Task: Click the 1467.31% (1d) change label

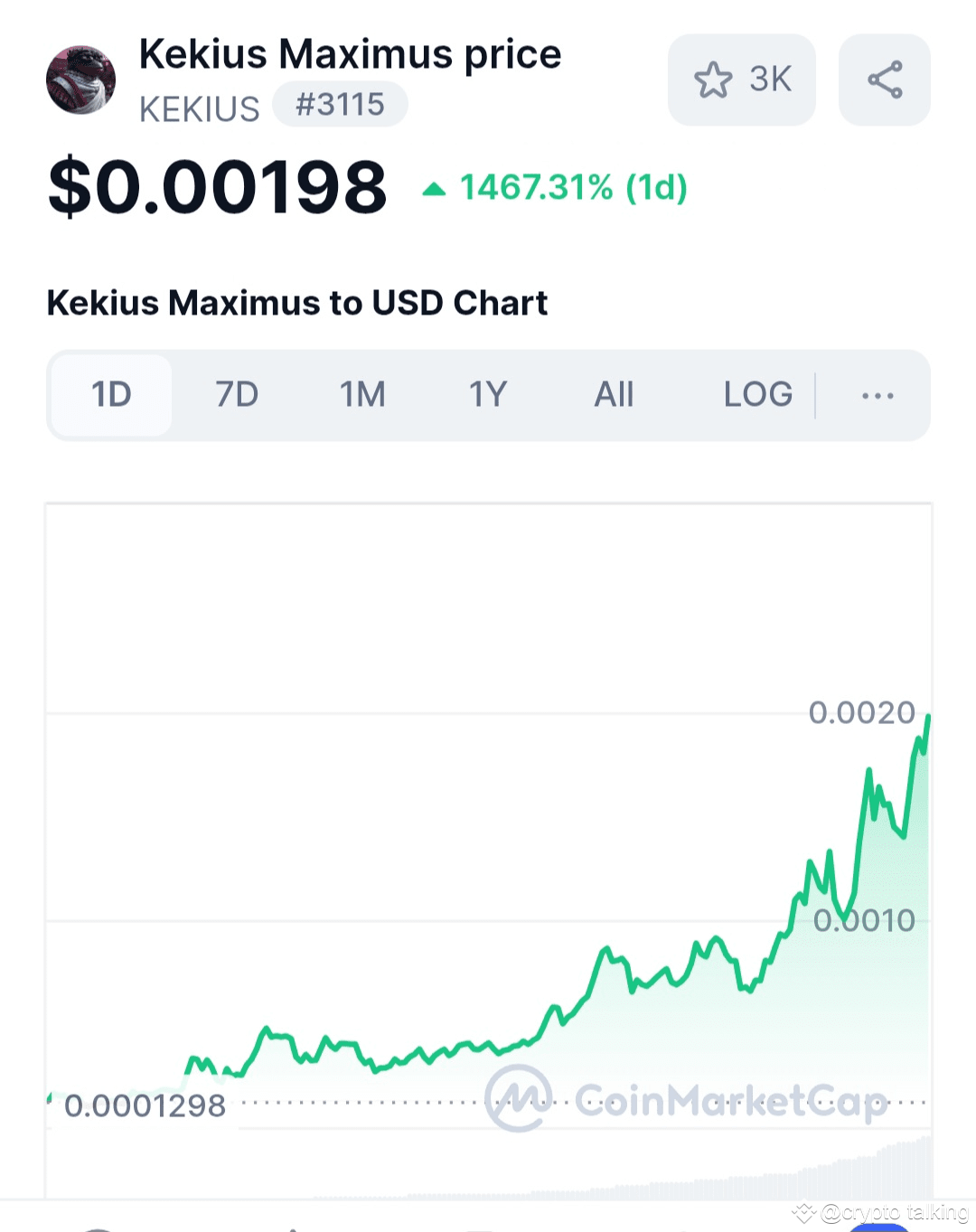Action: [x=573, y=188]
